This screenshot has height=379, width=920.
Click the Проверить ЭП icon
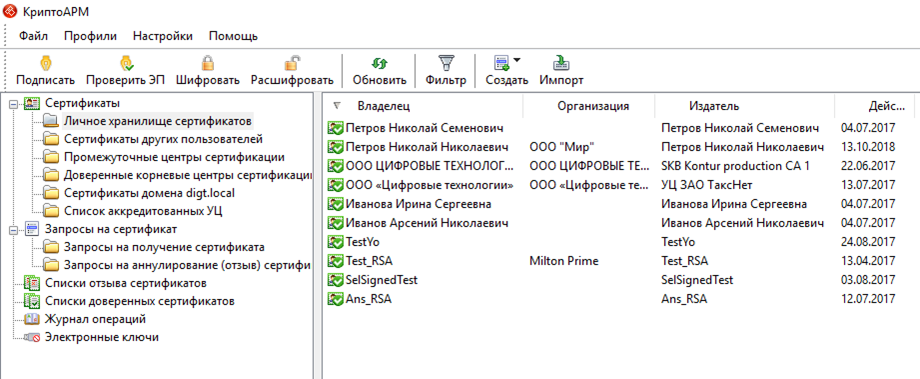click(x=126, y=63)
